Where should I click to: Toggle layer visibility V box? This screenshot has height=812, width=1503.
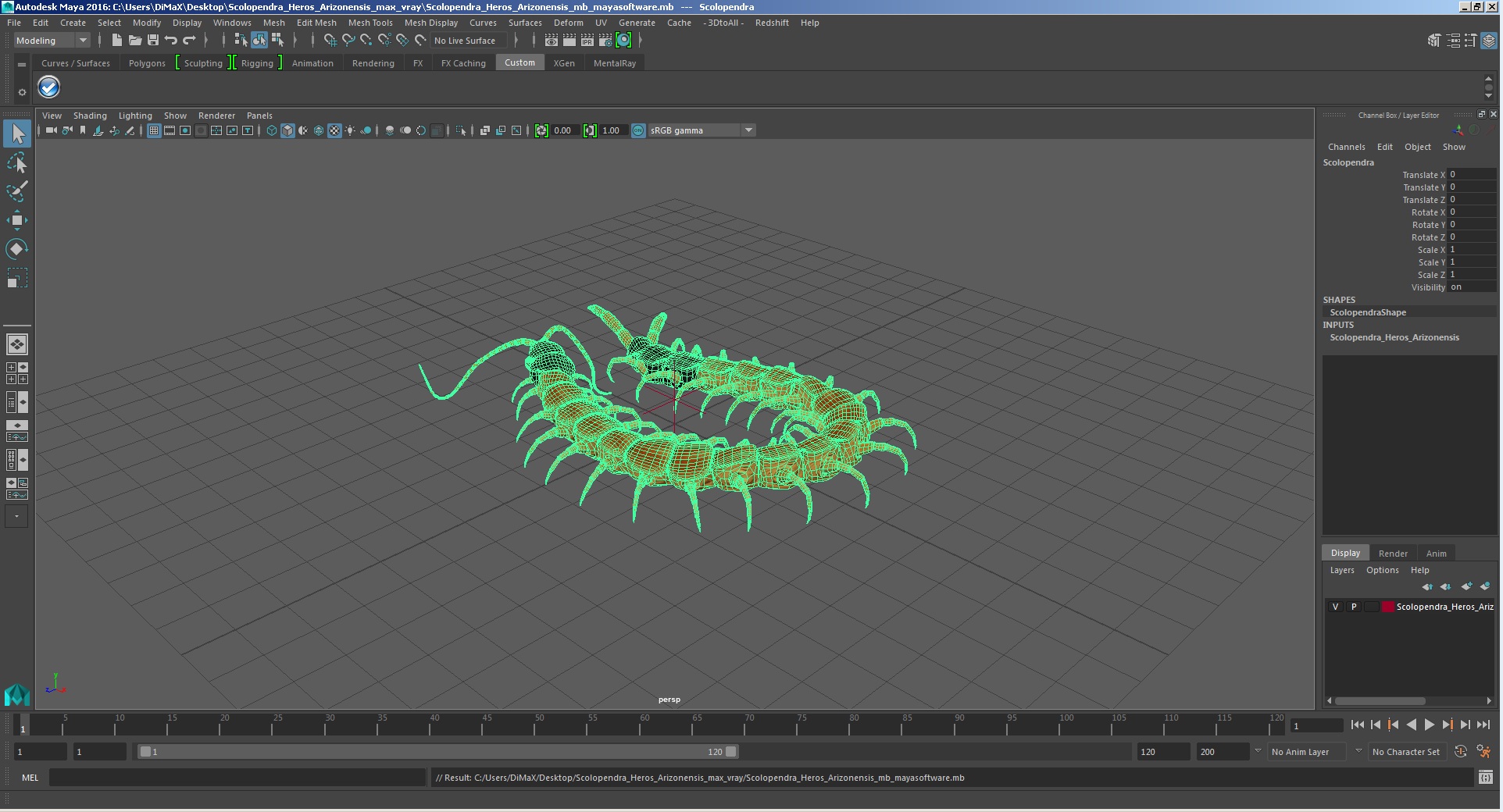click(x=1335, y=607)
